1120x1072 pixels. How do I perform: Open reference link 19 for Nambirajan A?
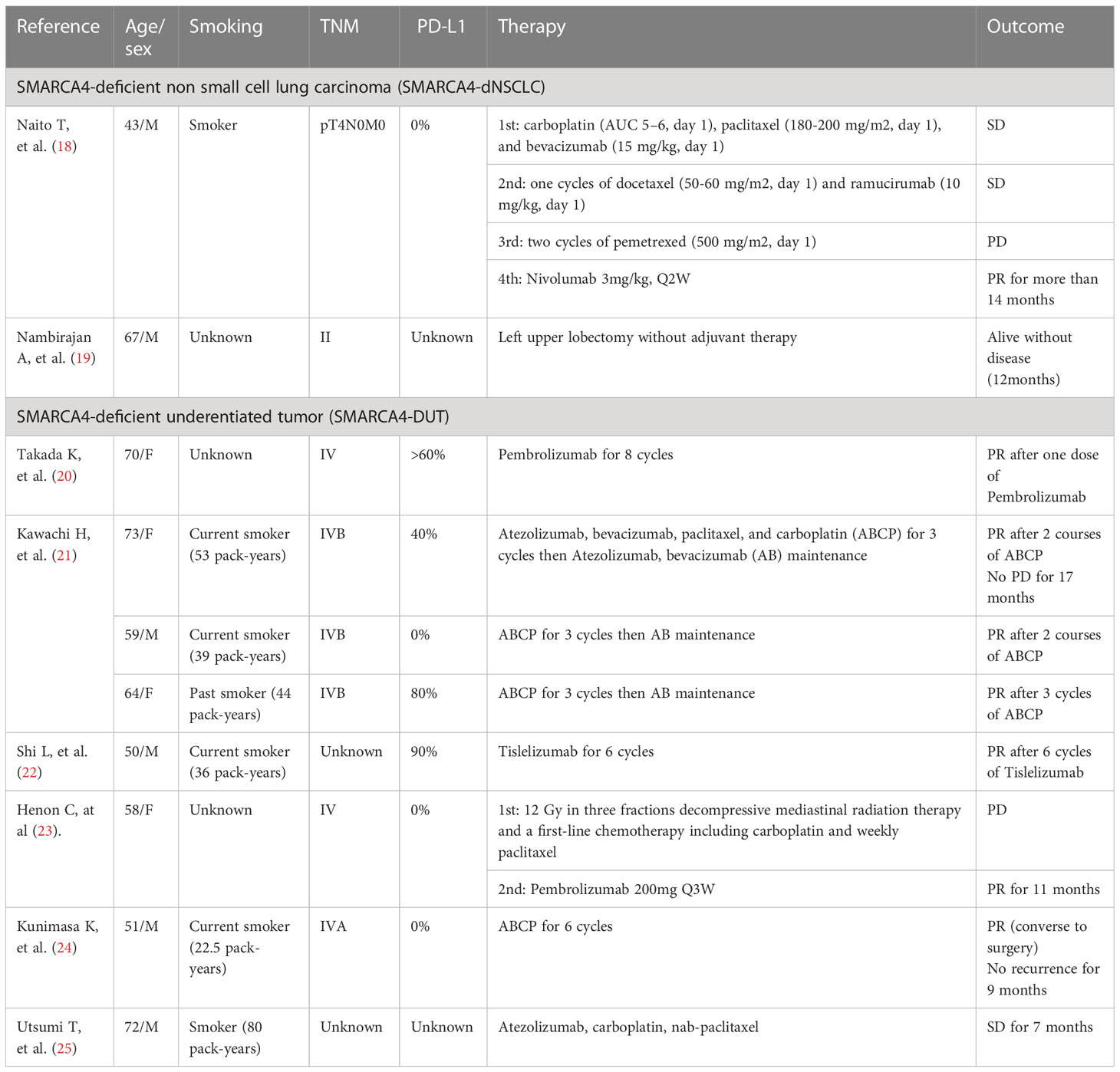coord(83,358)
